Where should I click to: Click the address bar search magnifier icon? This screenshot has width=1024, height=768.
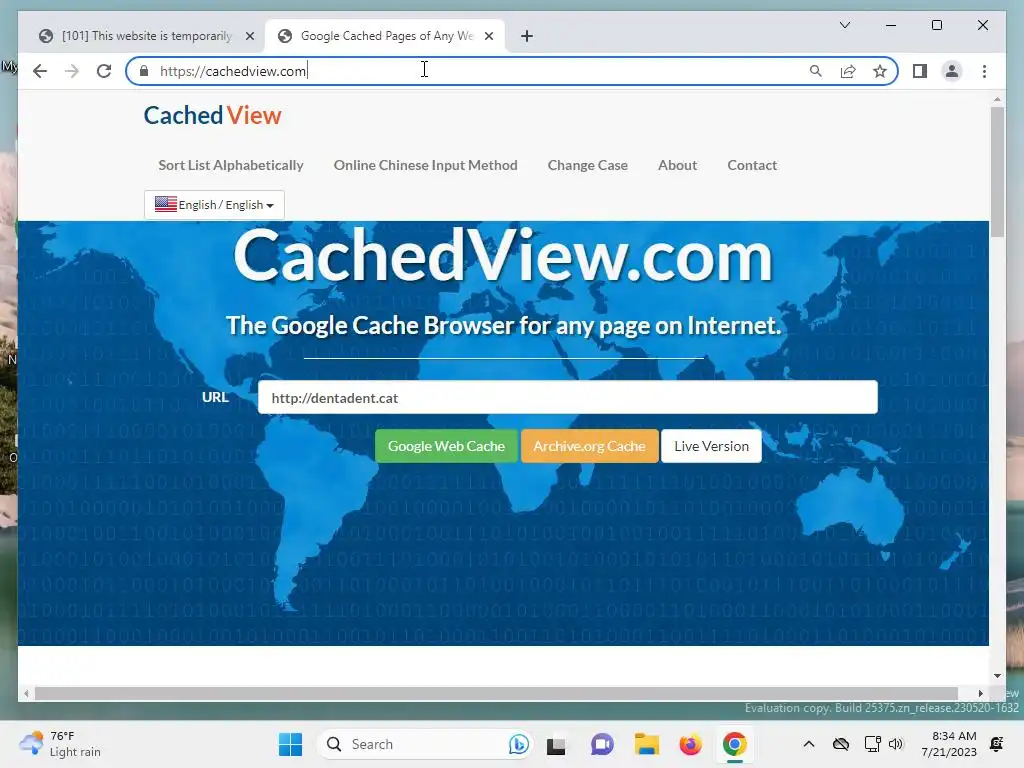tap(816, 71)
